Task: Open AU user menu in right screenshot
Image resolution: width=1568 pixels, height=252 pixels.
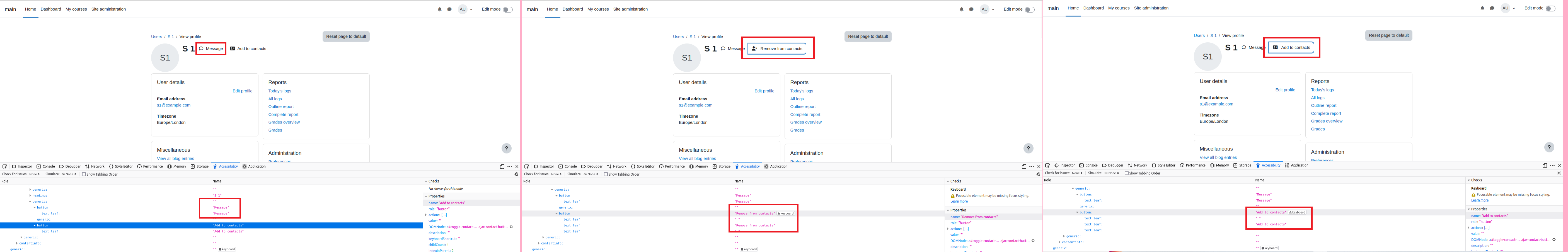Action: point(1508,8)
